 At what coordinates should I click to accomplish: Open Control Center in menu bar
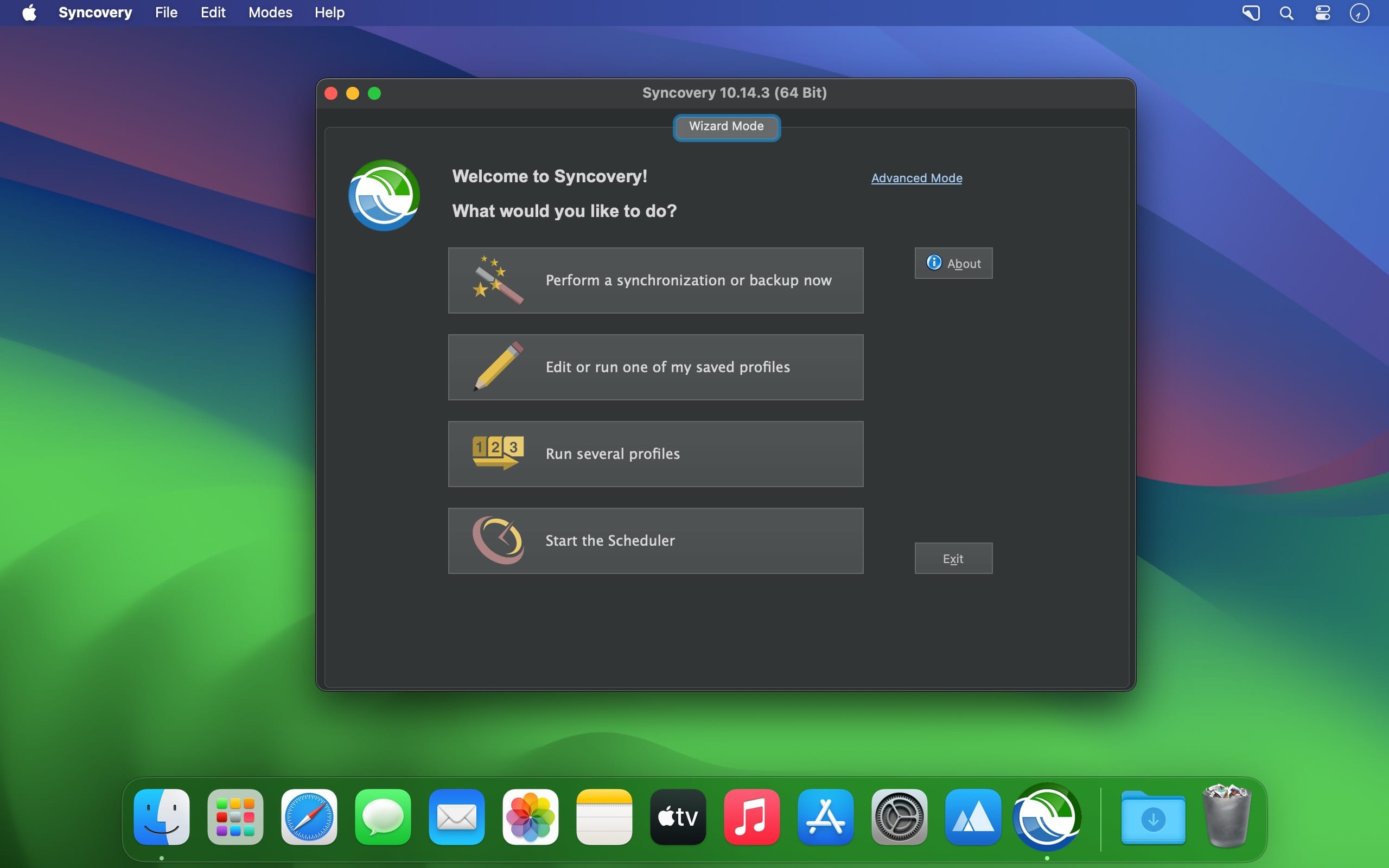coord(1322,12)
